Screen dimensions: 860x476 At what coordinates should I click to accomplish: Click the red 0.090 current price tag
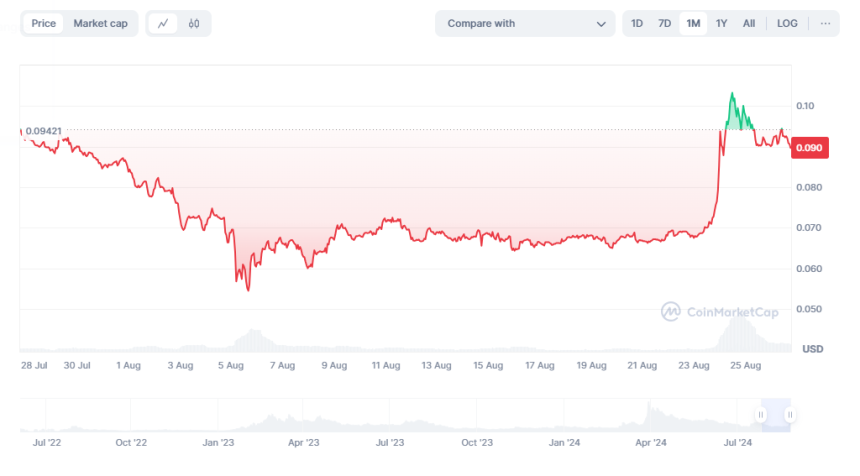(808, 148)
